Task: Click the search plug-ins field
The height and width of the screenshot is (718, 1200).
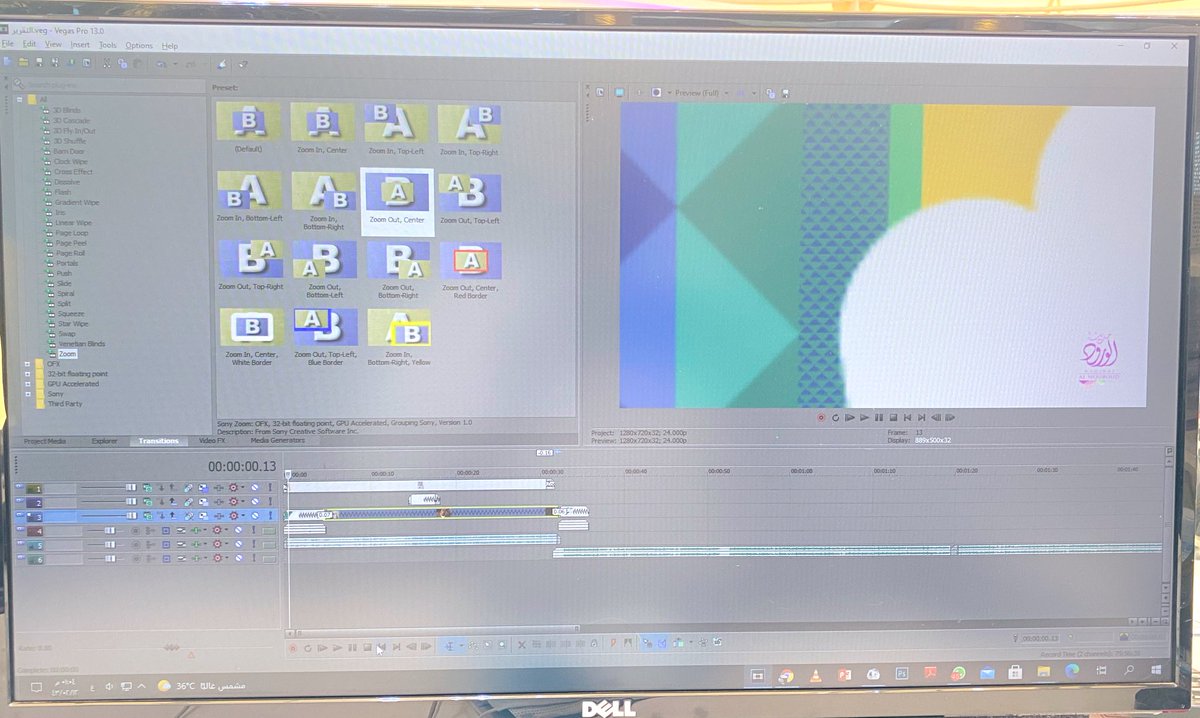Action: click(110, 84)
